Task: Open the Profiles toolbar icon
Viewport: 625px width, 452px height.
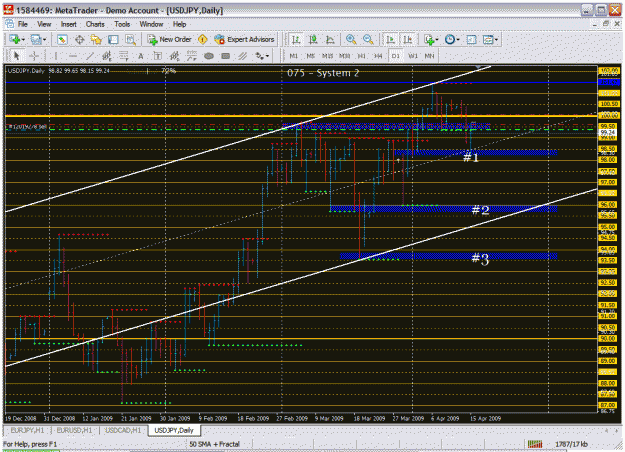Action: [x=35, y=39]
